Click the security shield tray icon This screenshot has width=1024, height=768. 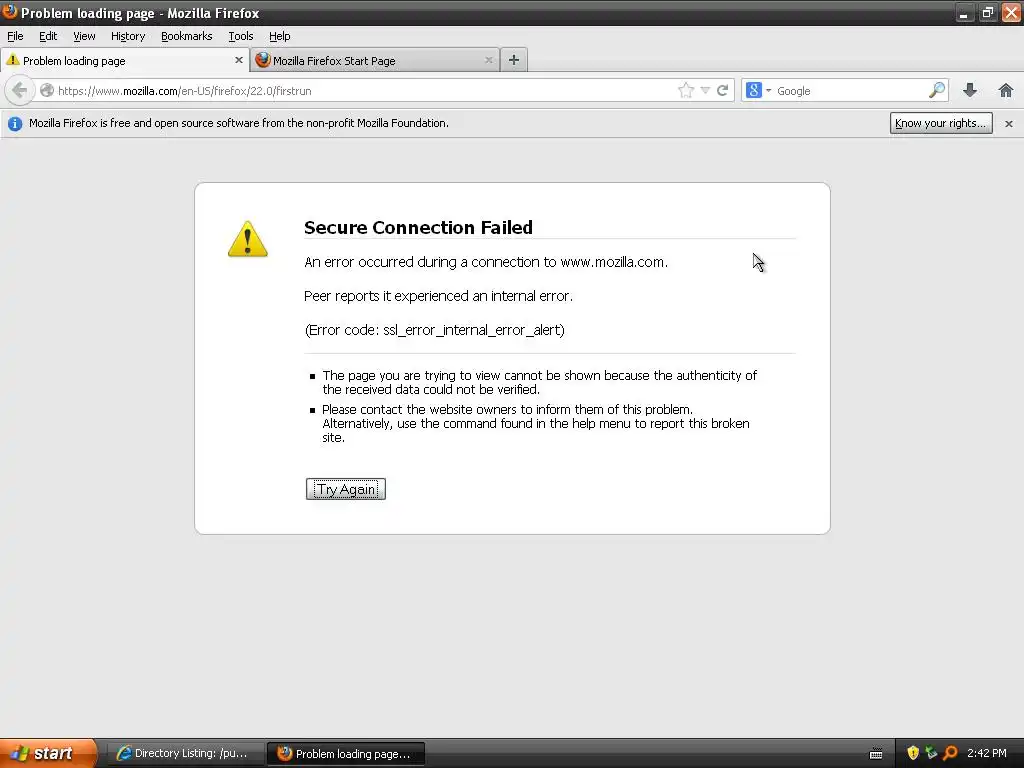pos(912,753)
